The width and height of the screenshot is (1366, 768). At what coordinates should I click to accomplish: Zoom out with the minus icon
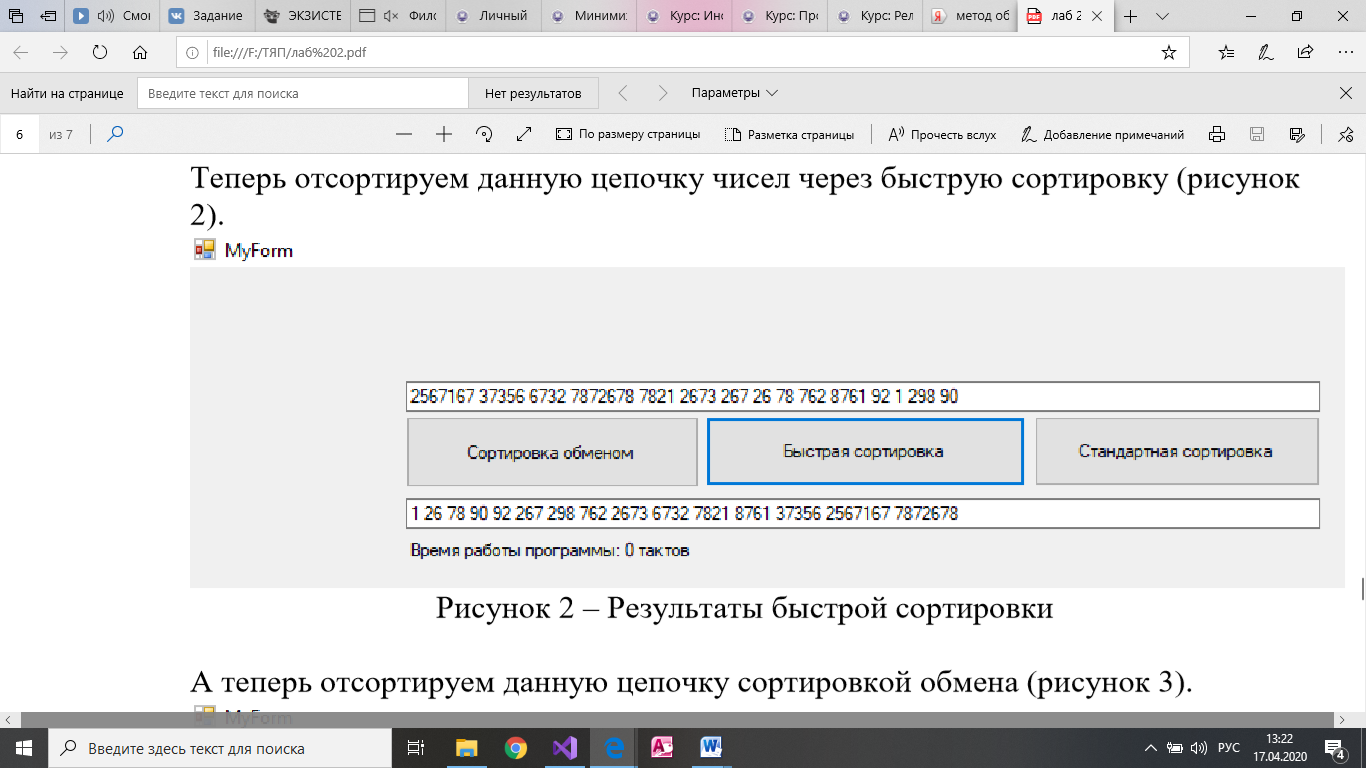[404, 134]
